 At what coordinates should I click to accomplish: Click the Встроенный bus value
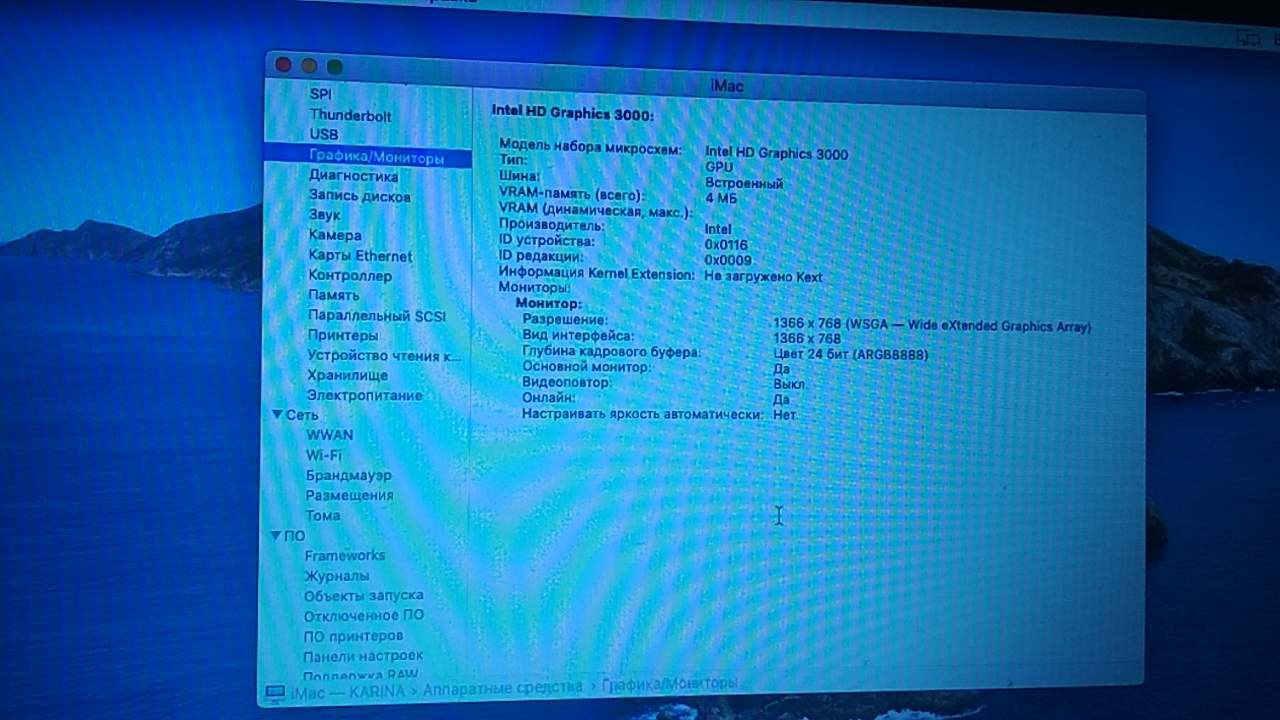(744, 183)
